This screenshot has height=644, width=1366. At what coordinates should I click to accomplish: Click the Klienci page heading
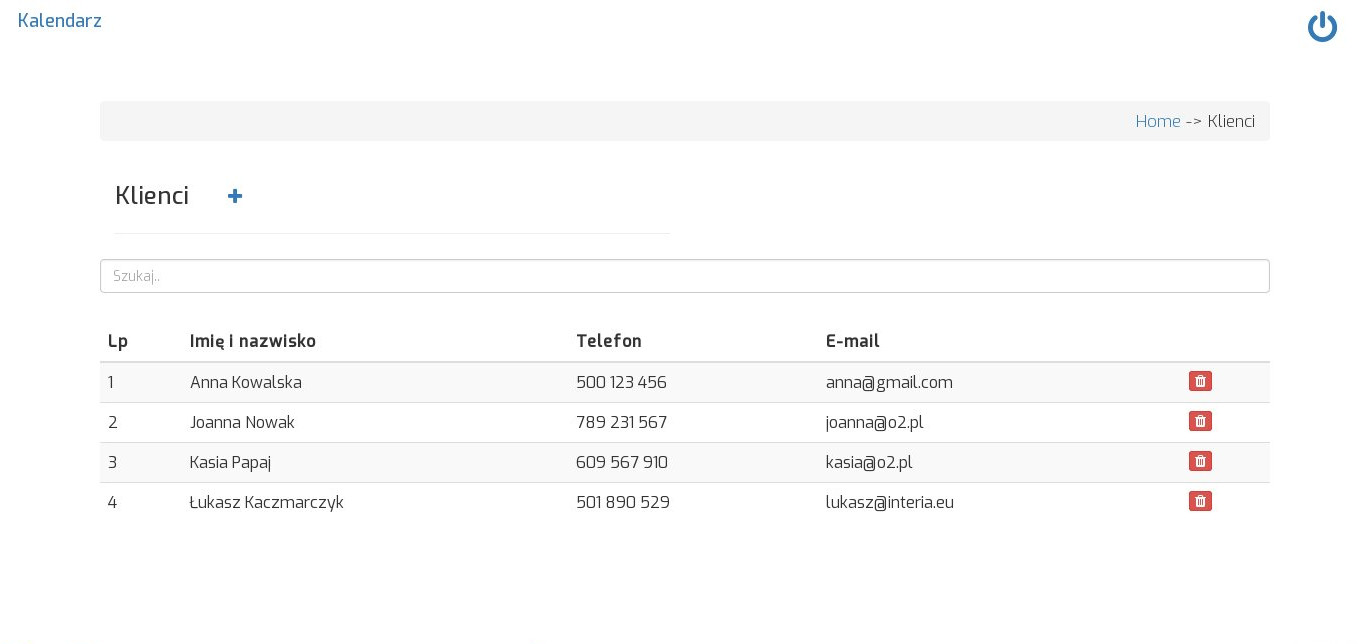click(152, 196)
